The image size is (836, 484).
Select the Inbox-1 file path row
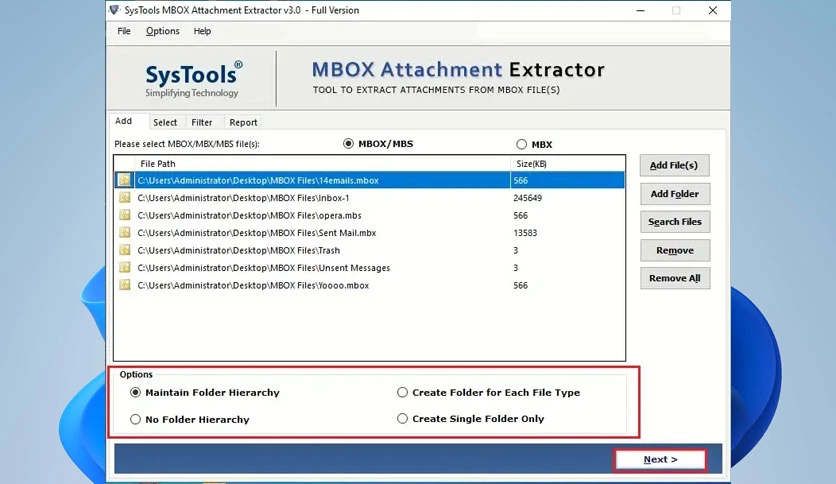pyautogui.click(x=369, y=198)
